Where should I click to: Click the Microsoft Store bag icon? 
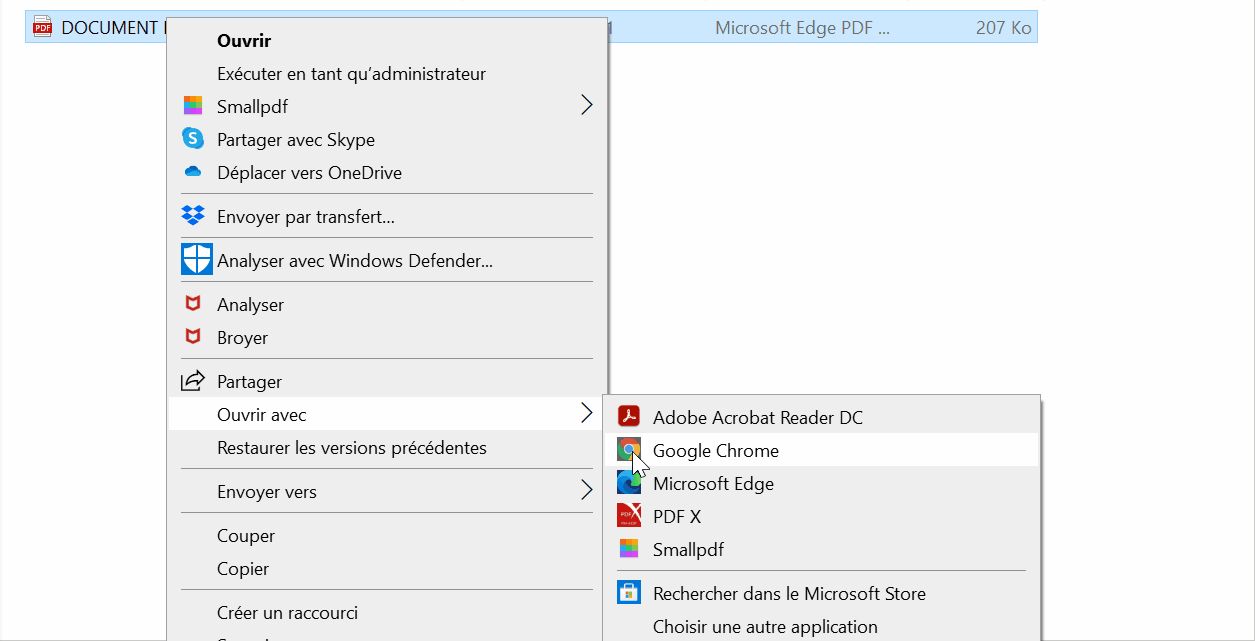tap(629, 593)
